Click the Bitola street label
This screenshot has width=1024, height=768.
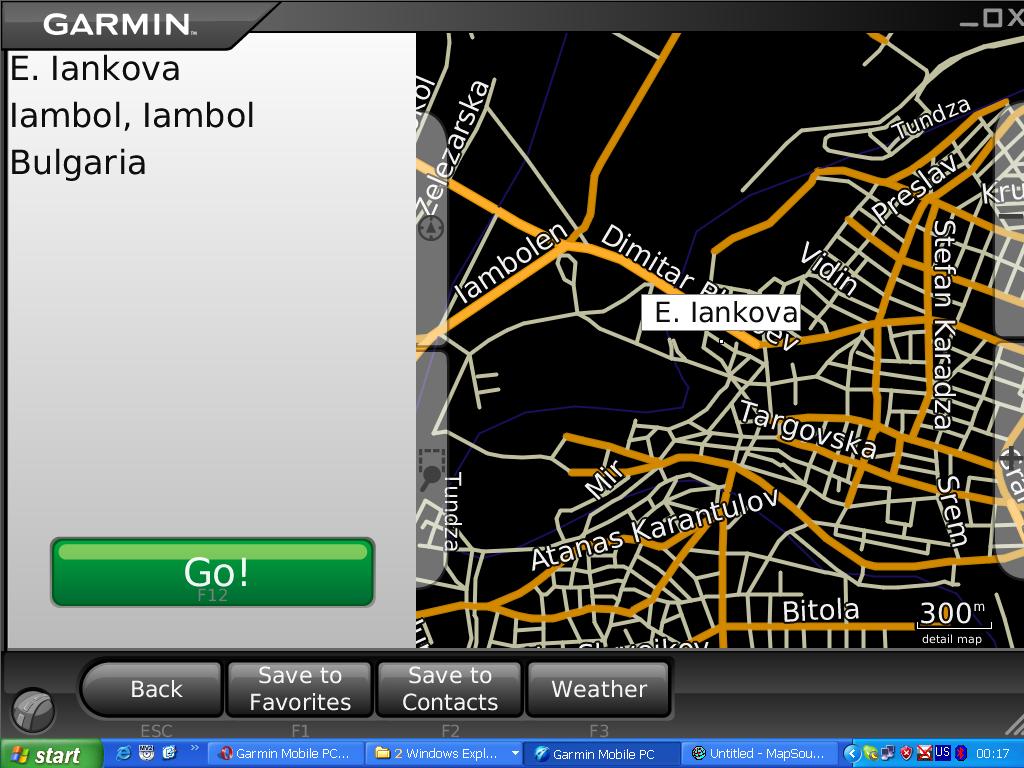[x=820, y=611]
